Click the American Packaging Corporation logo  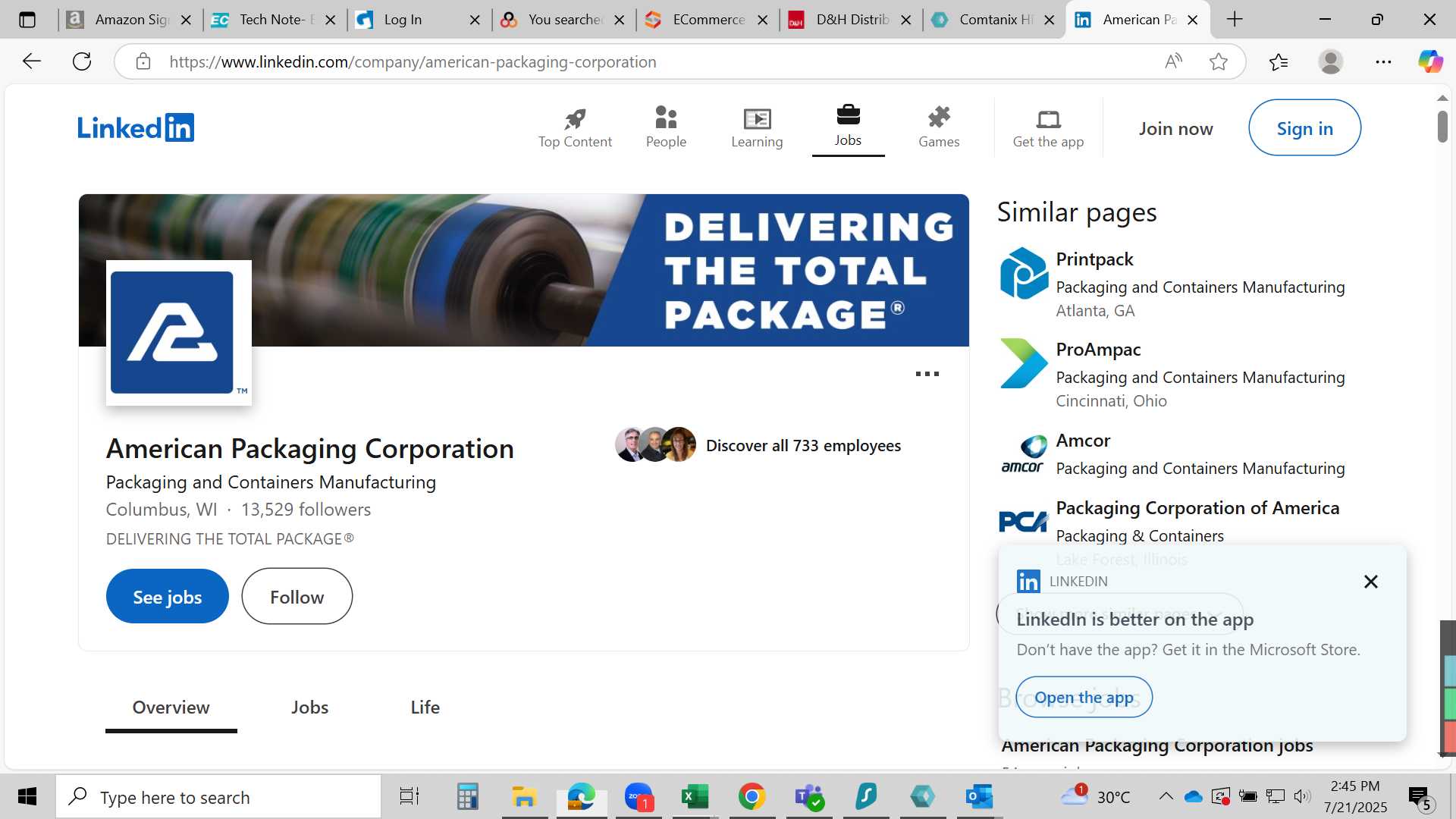coord(179,333)
